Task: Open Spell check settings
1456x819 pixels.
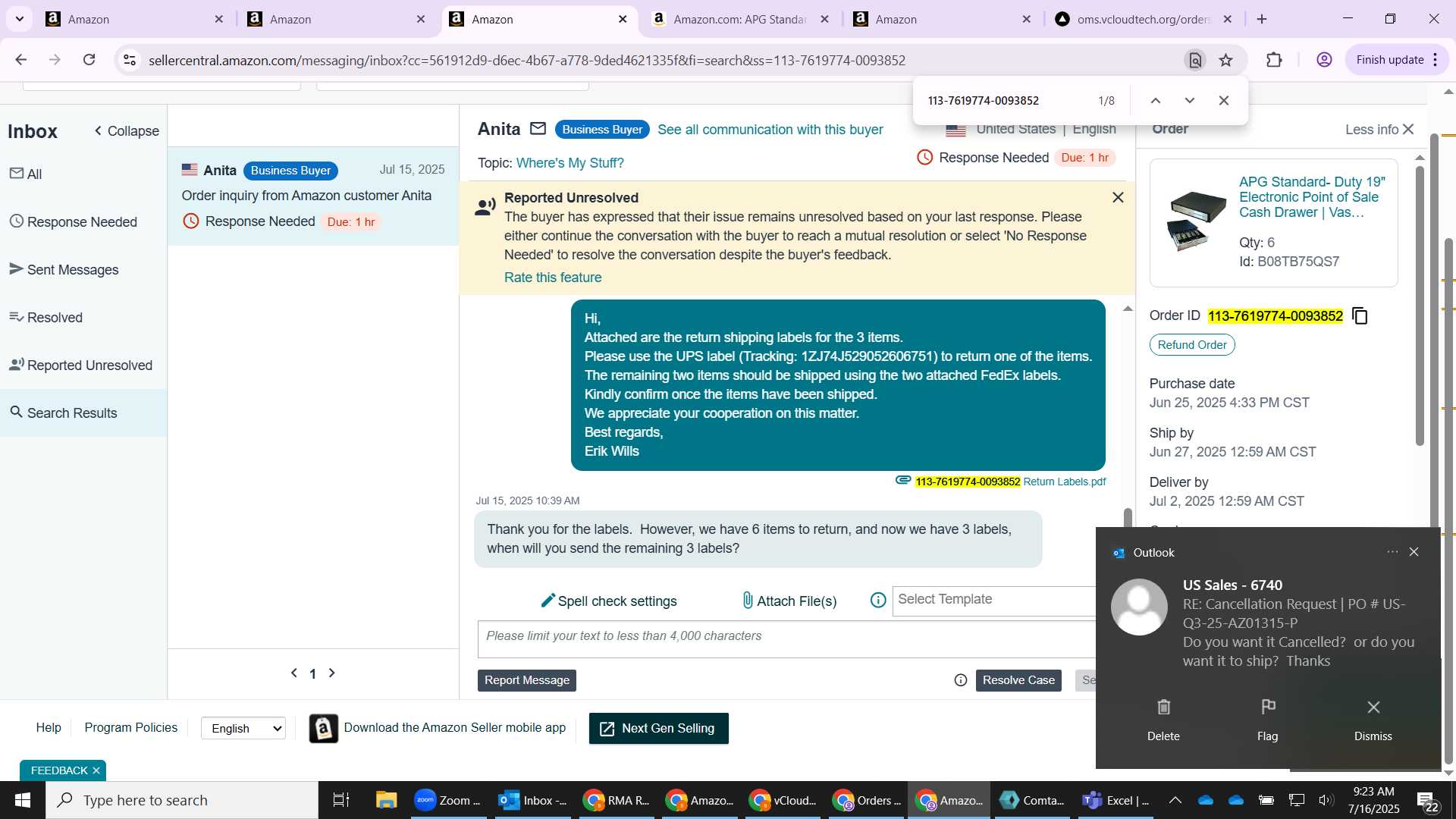Action: pos(609,601)
